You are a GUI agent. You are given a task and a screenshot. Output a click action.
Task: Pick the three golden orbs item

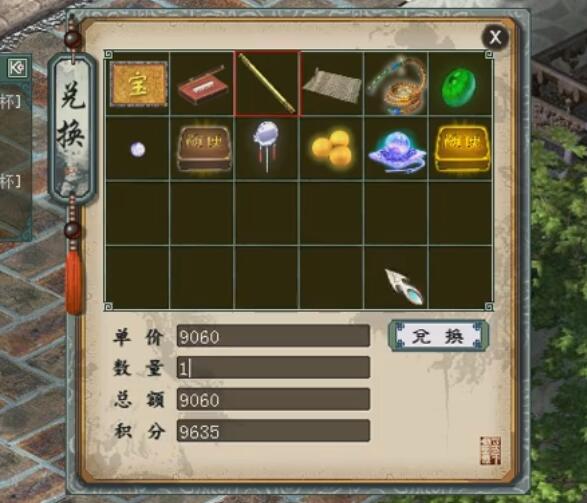click(332, 148)
